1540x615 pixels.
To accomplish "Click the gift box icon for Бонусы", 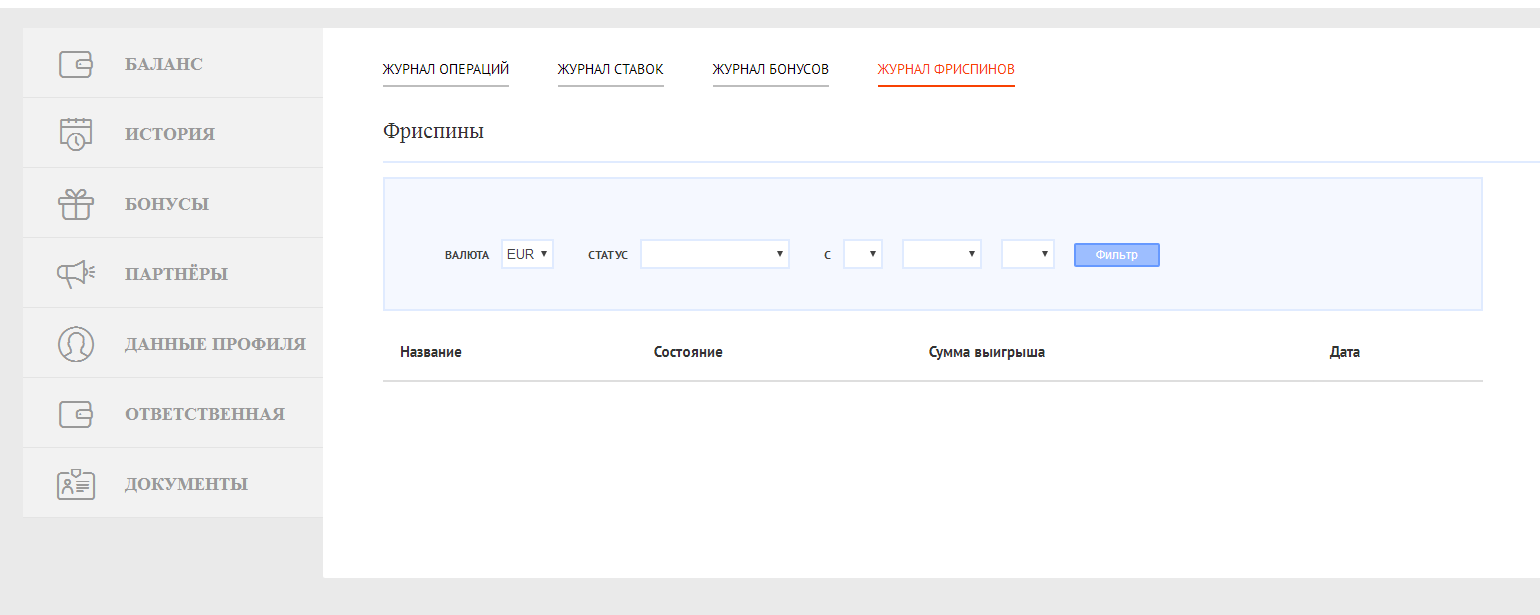I will [x=76, y=204].
